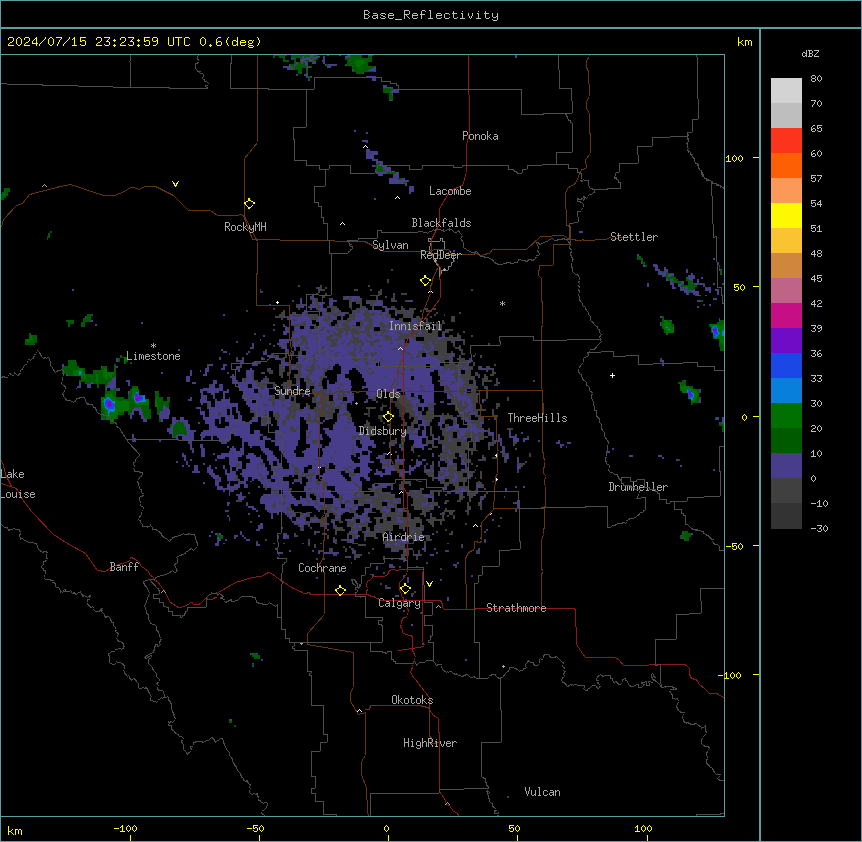Select the yellow diamond marker above Calgary label
This screenshot has height=842, width=862.
405,589
